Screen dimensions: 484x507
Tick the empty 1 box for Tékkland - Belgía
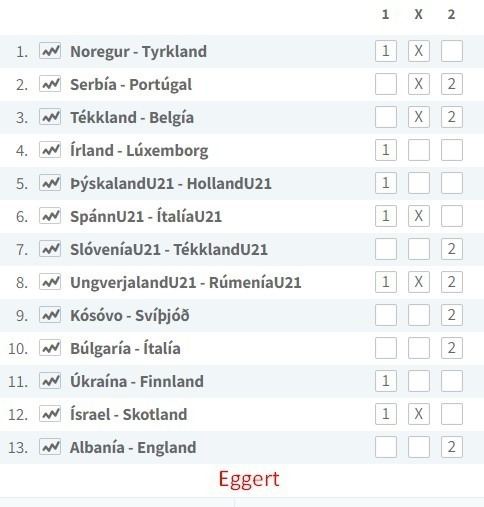pos(386,117)
